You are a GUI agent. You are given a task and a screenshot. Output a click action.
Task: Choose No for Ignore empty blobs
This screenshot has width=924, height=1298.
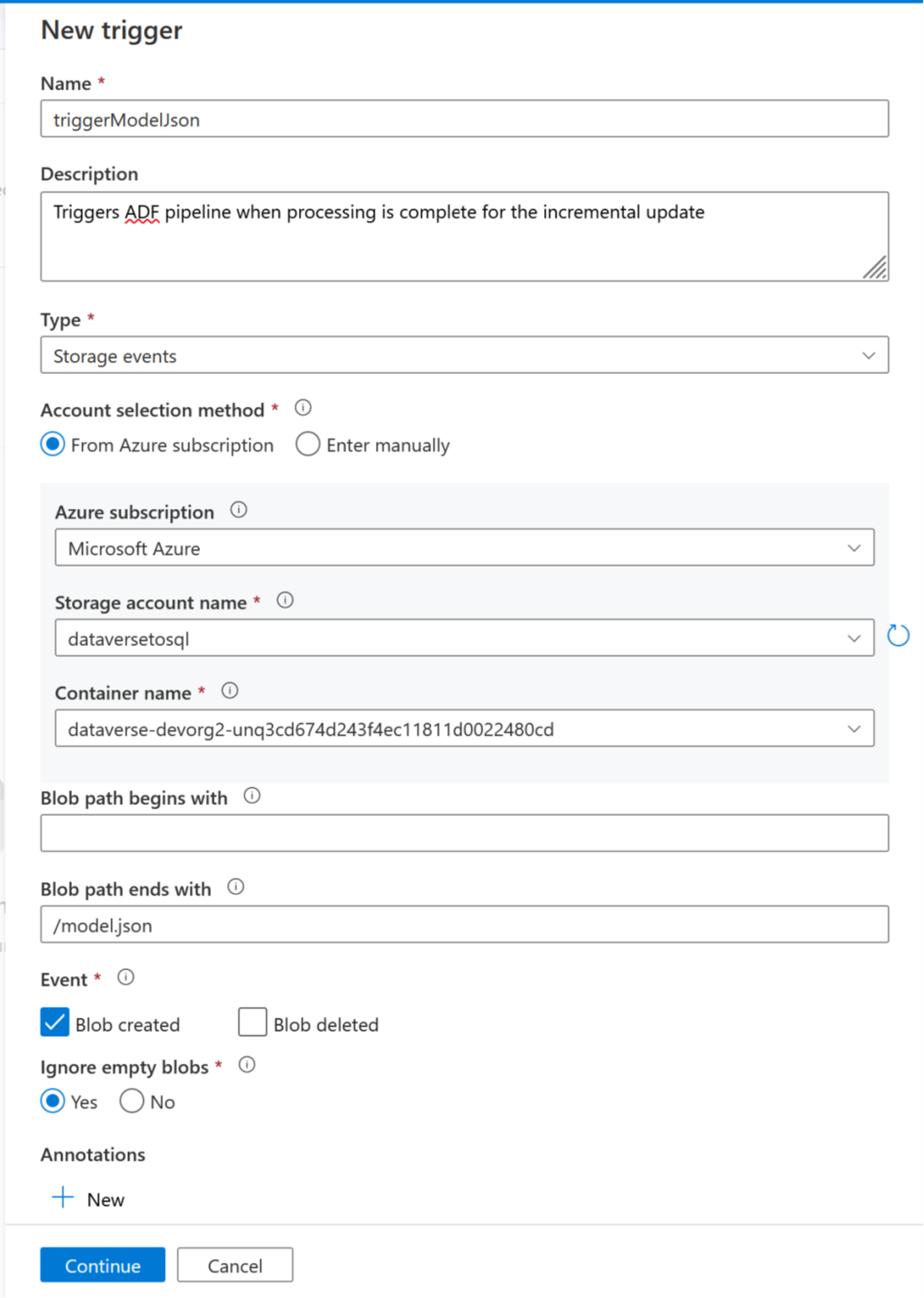point(131,1101)
